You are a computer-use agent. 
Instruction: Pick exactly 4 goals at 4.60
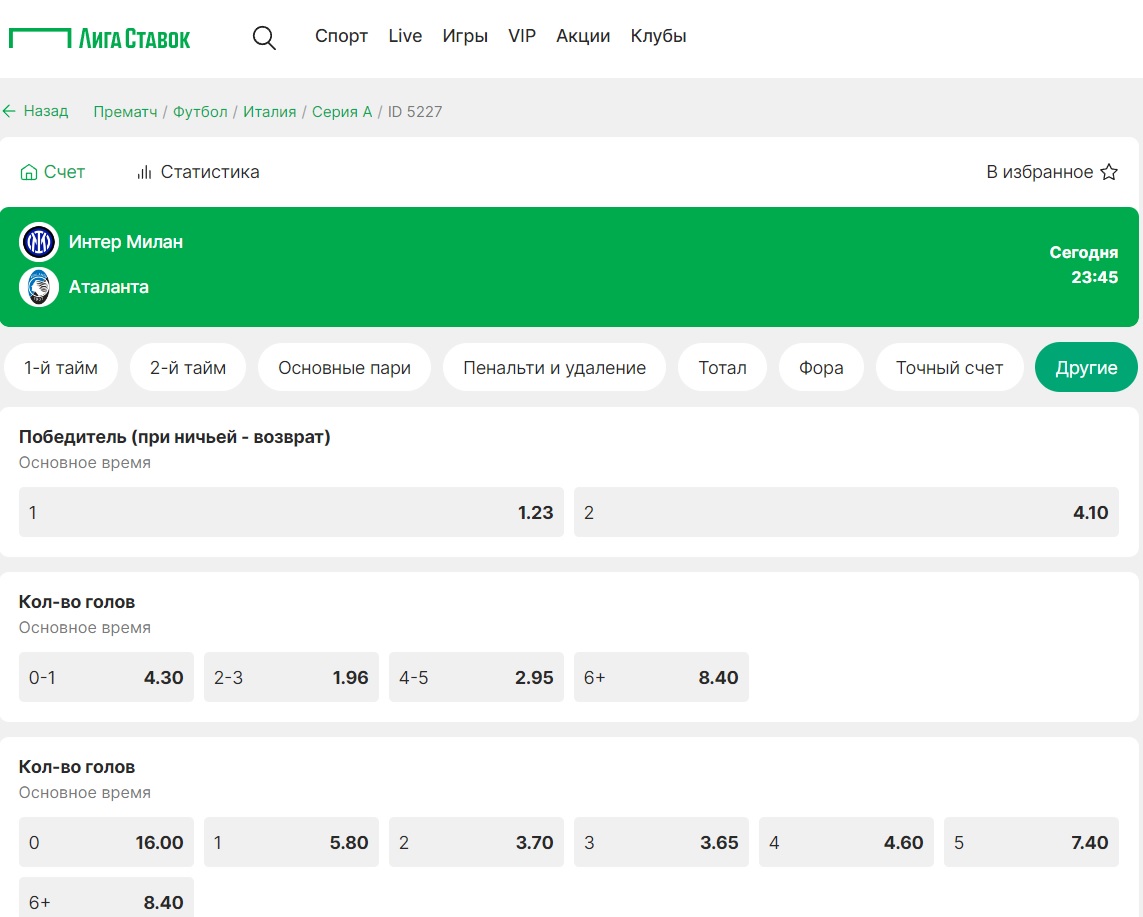(846, 842)
